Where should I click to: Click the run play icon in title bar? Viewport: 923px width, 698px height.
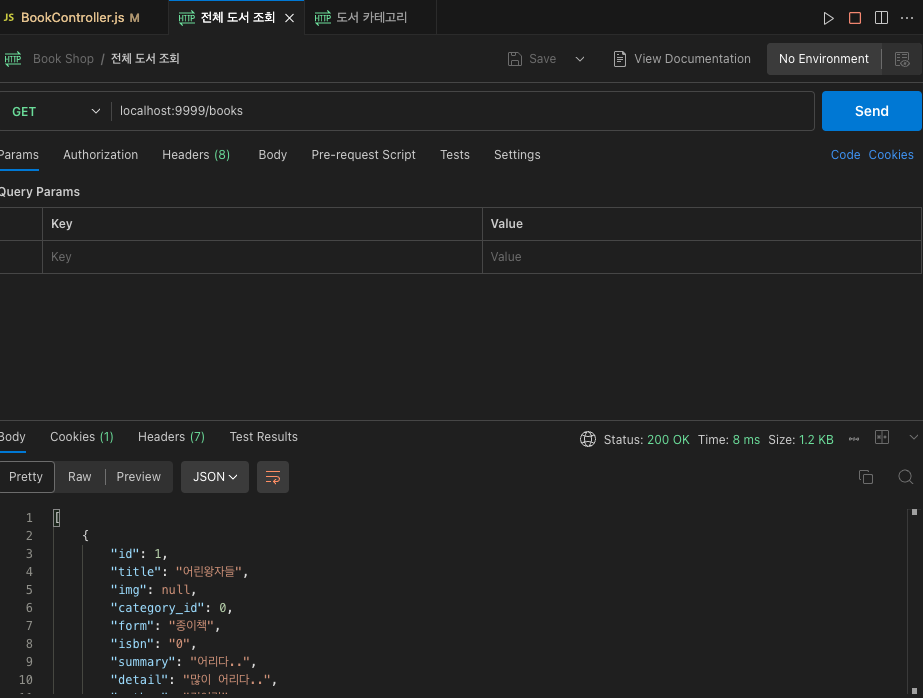click(828, 18)
